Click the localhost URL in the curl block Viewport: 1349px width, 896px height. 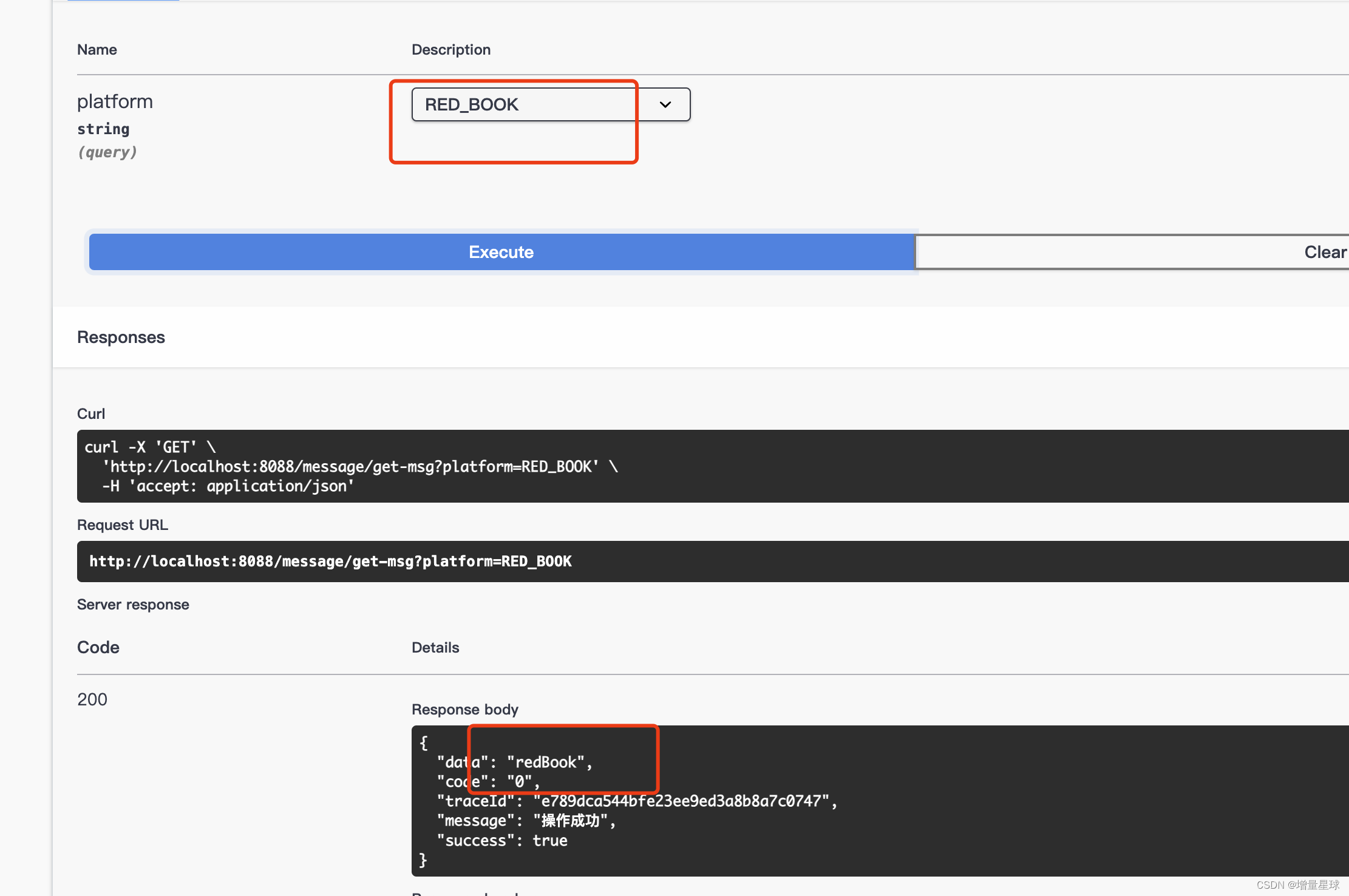coord(350,466)
